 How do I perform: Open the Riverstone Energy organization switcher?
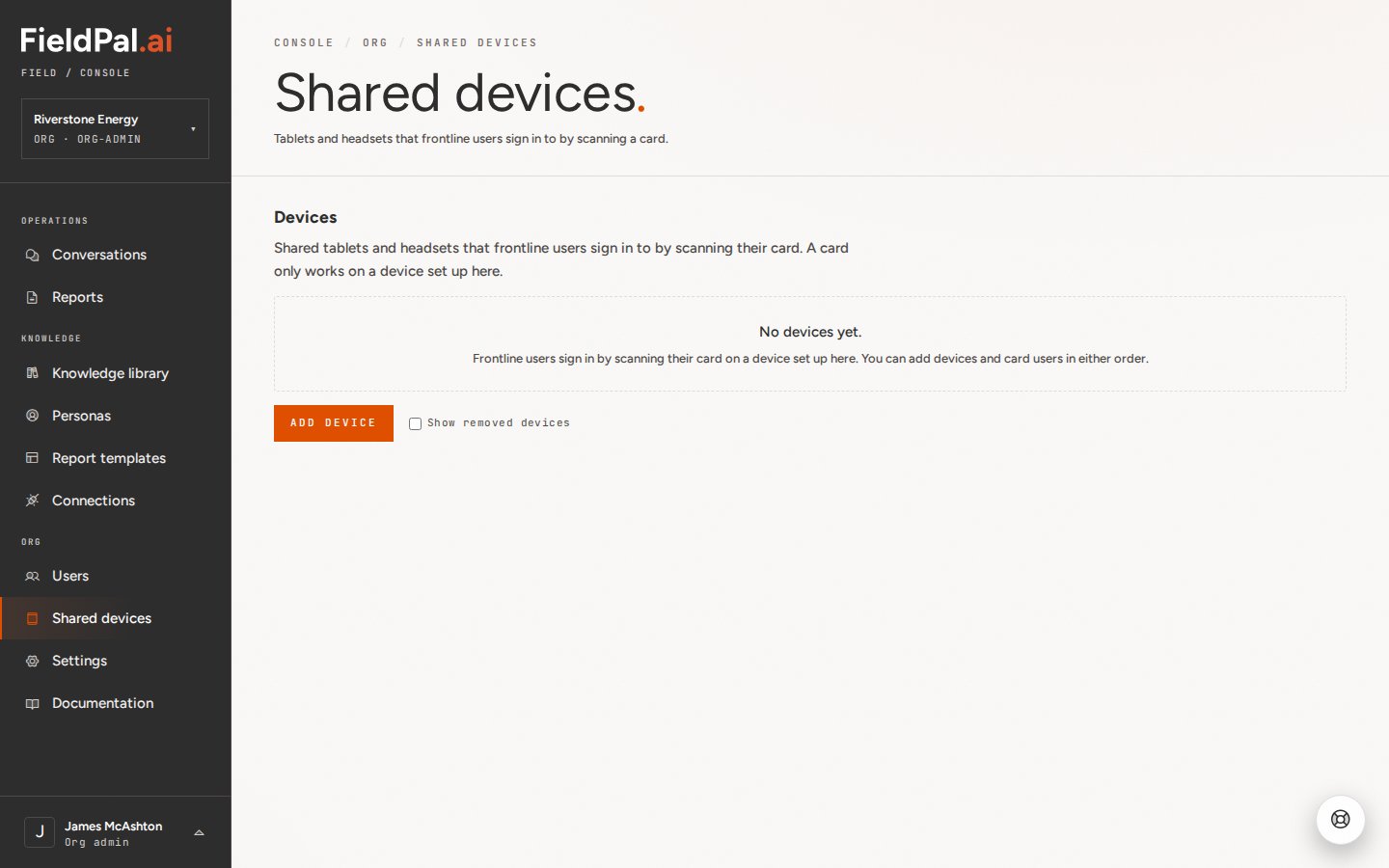pos(115,128)
